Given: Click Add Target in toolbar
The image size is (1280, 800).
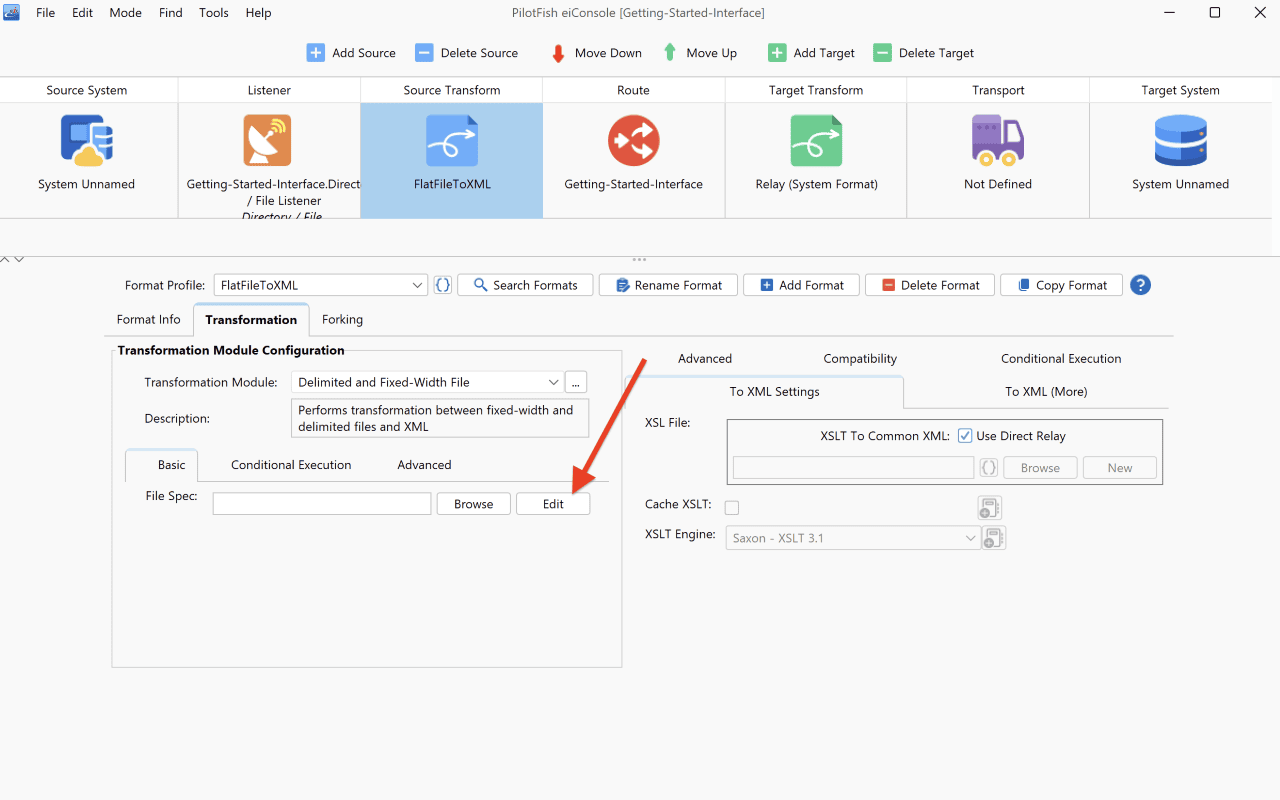Looking at the screenshot, I should coord(811,53).
